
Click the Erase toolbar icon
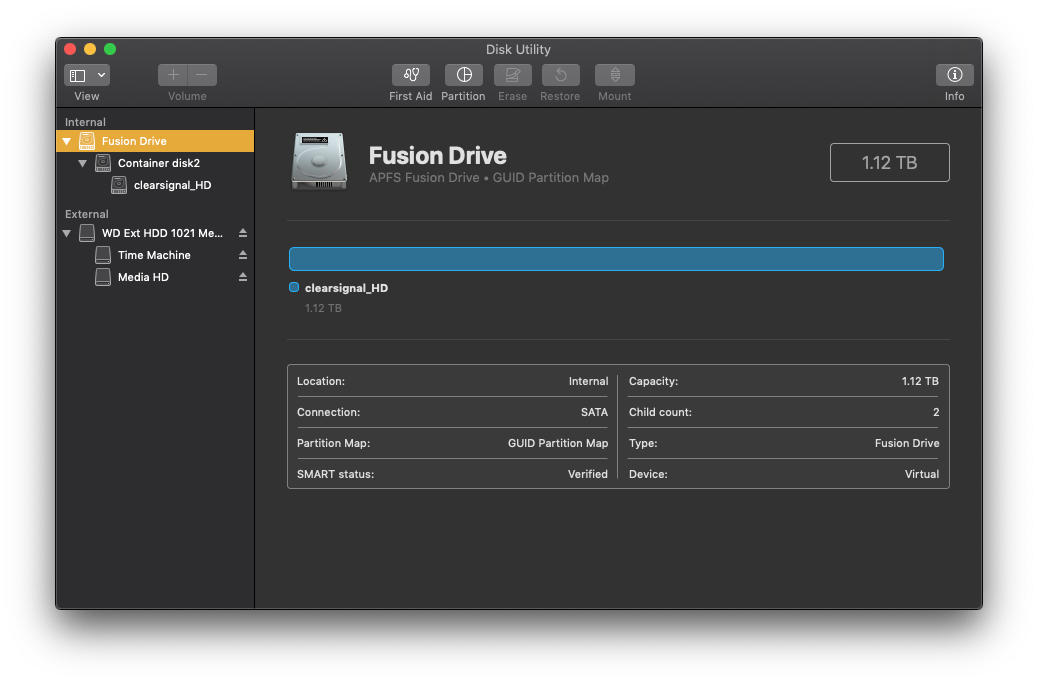512,76
